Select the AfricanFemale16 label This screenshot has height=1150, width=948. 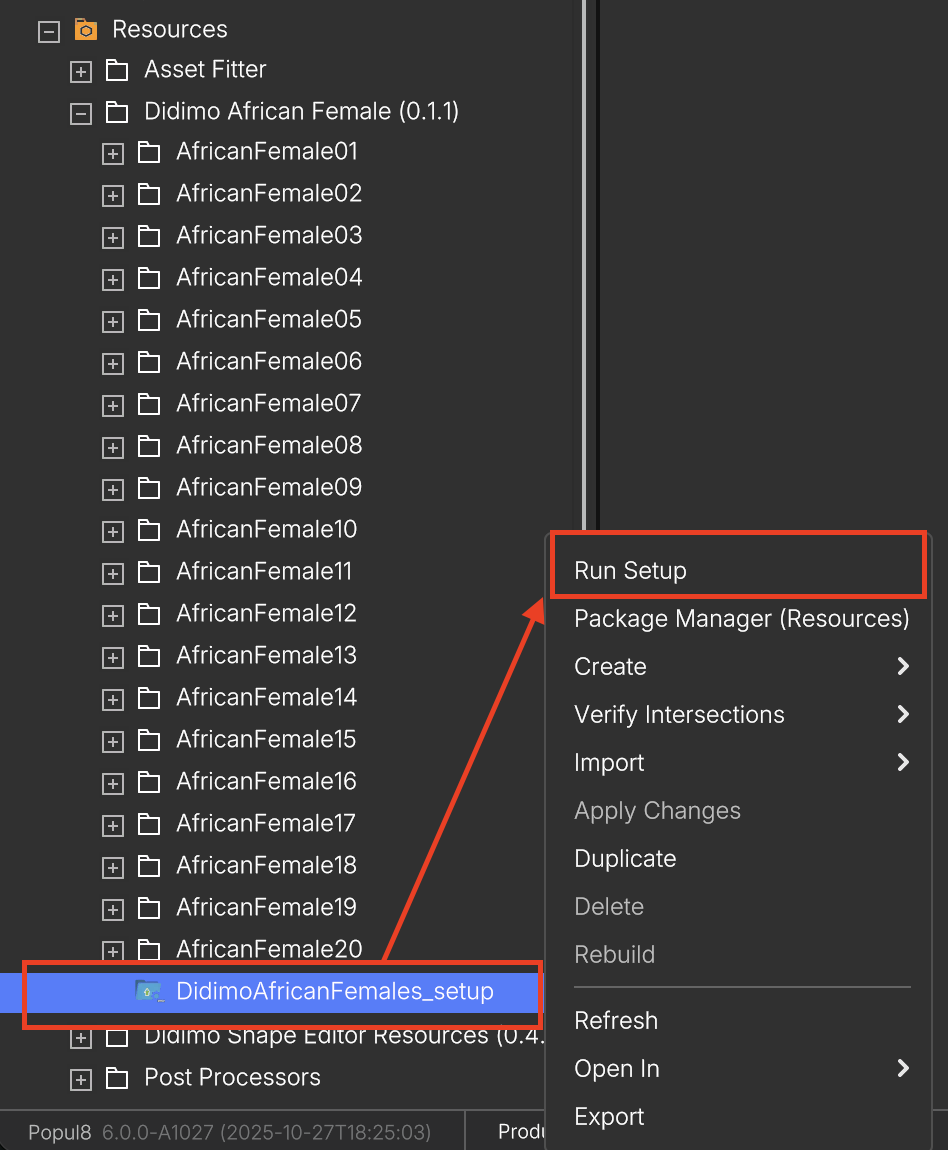266,781
